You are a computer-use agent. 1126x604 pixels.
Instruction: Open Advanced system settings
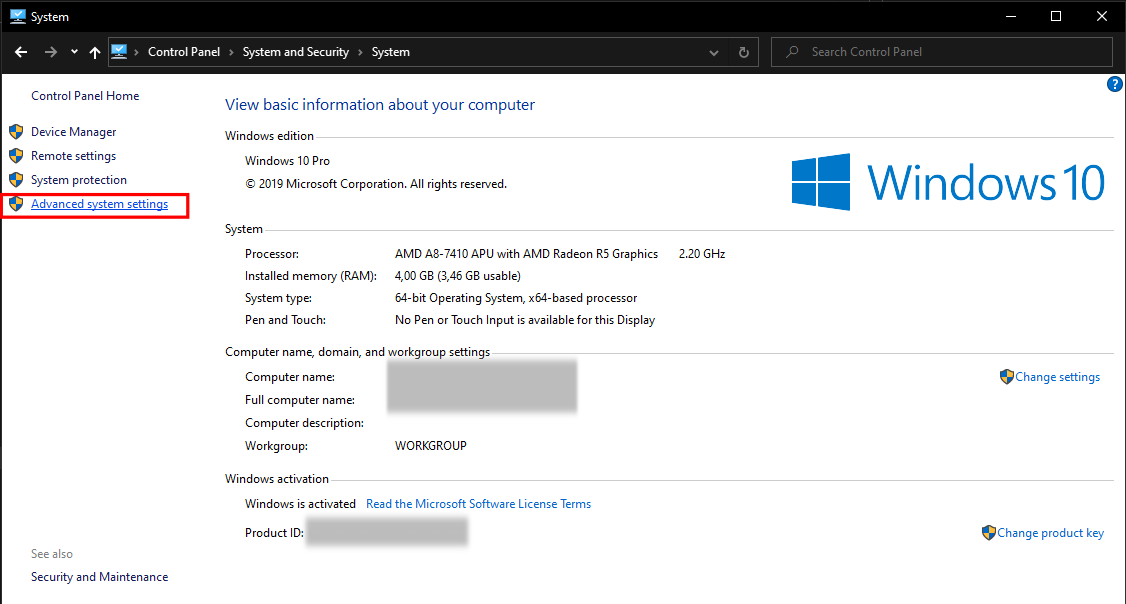(x=99, y=205)
